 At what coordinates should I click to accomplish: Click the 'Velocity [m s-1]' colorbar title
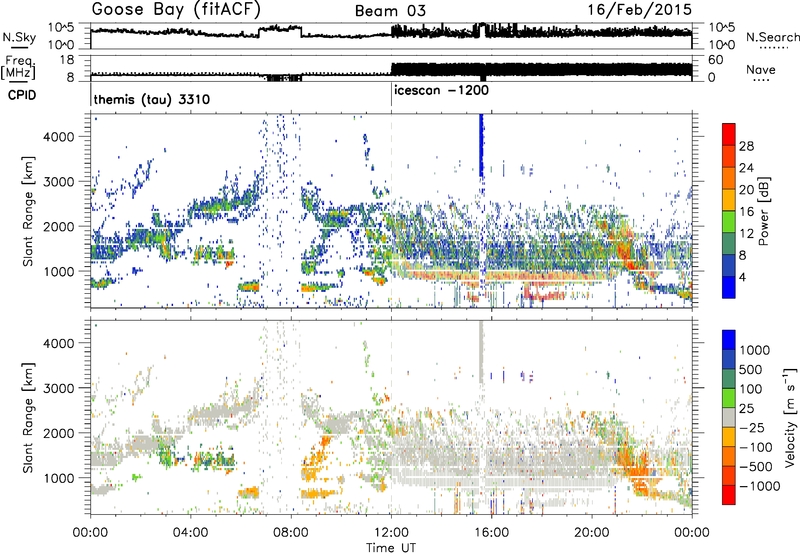pyautogui.click(x=790, y=417)
